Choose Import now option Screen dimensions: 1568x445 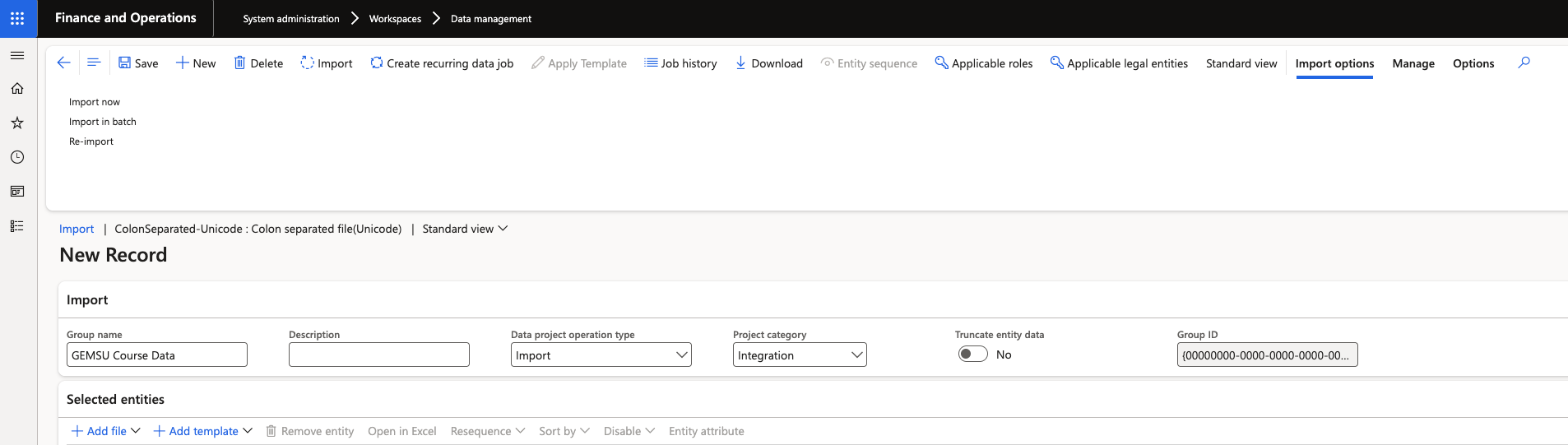point(95,102)
